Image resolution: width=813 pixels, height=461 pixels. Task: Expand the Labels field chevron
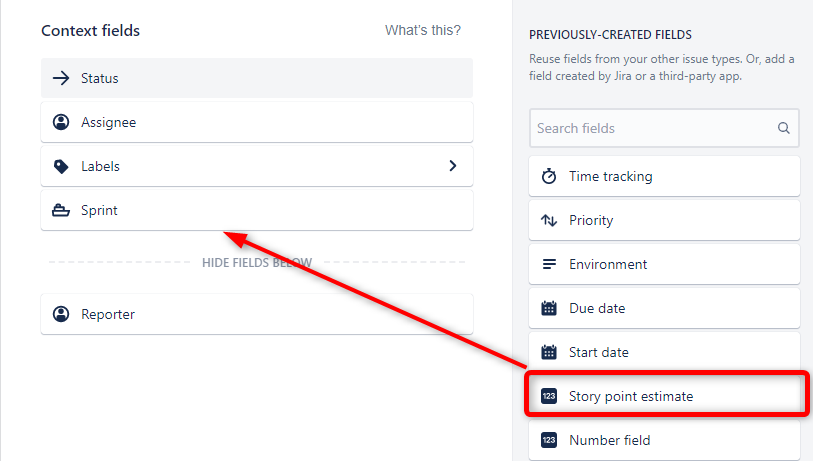tap(453, 166)
